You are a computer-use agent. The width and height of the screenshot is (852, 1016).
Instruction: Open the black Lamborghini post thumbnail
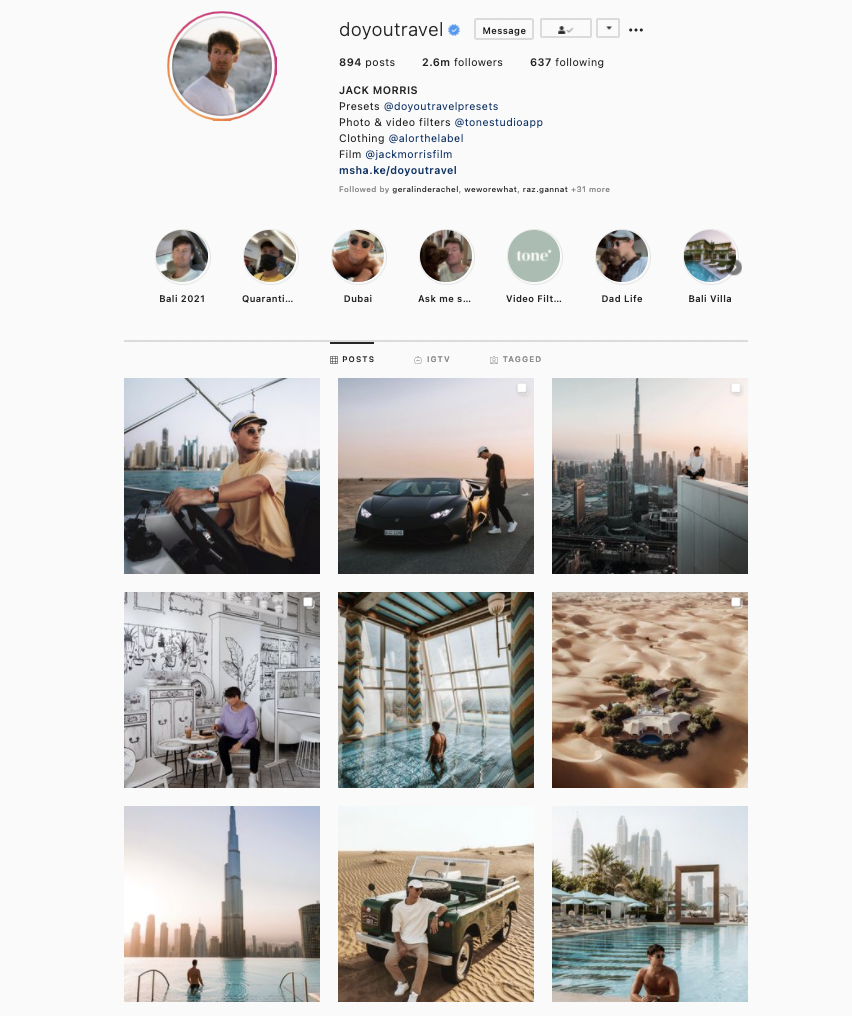436,476
